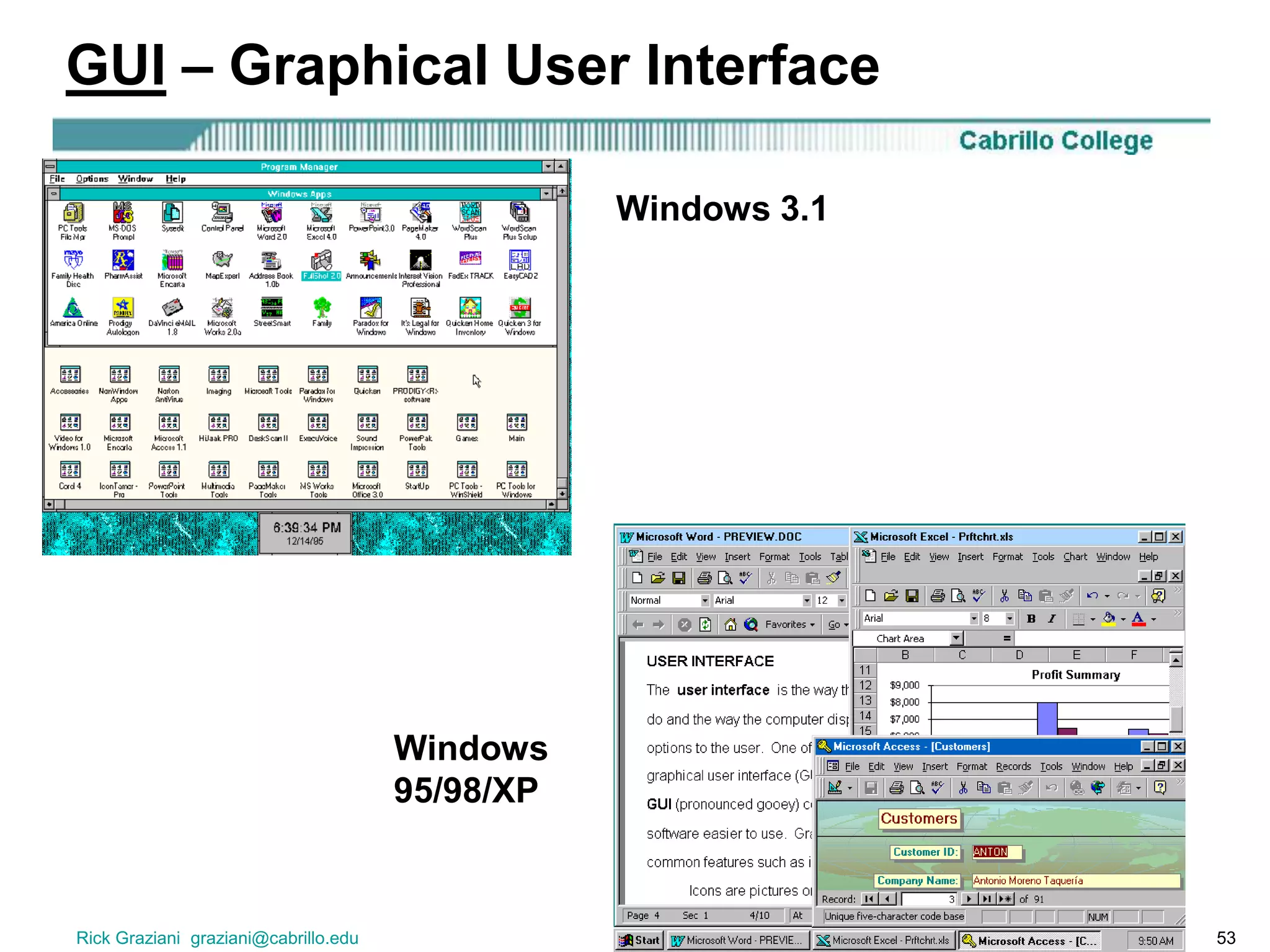Click Company Name field in Access form
The width and height of the screenshot is (1270, 952).
1075,881
